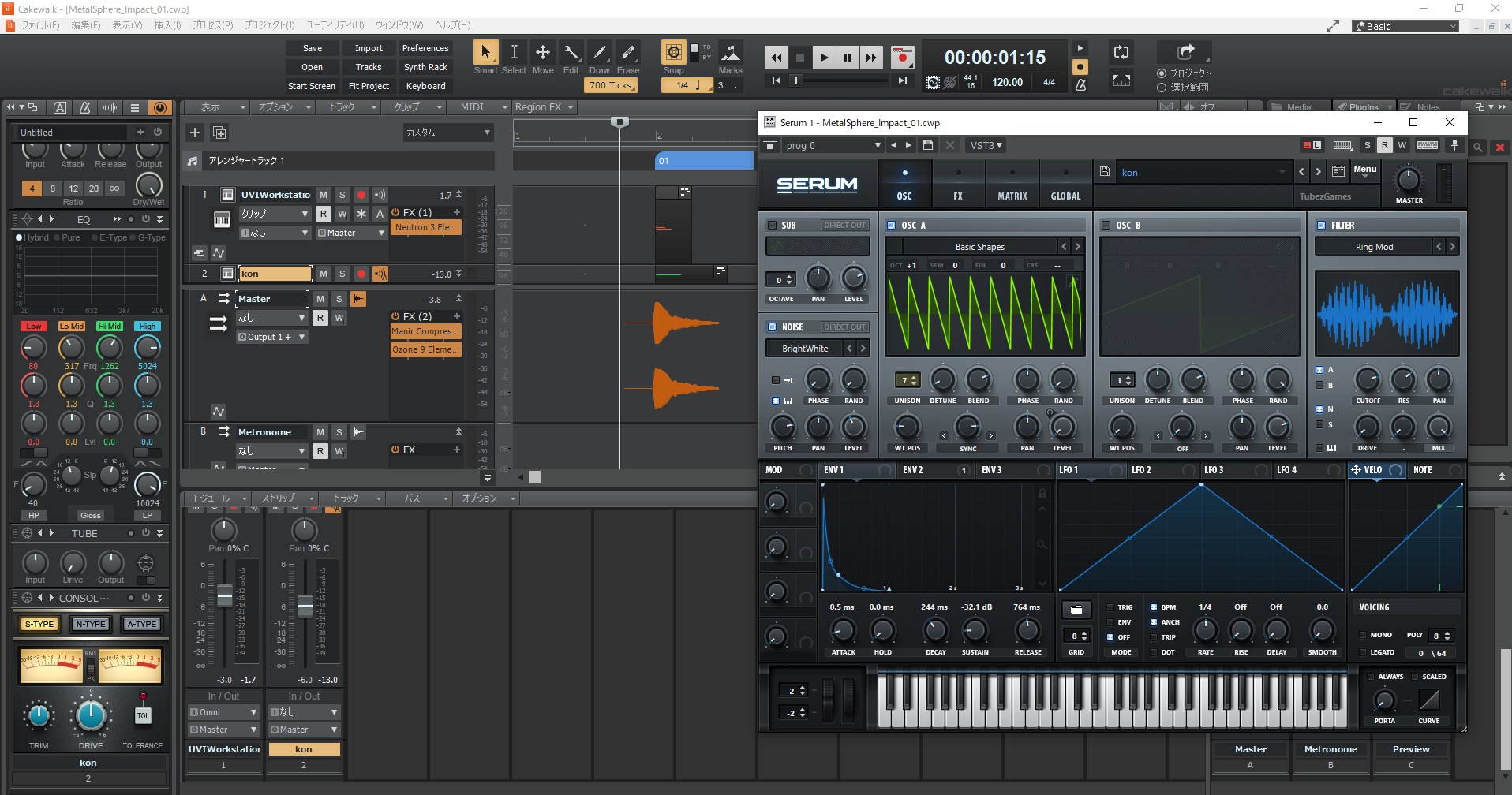The image size is (1512, 795).
Task: Toggle OSC B enable checkbox
Action: click(1106, 225)
